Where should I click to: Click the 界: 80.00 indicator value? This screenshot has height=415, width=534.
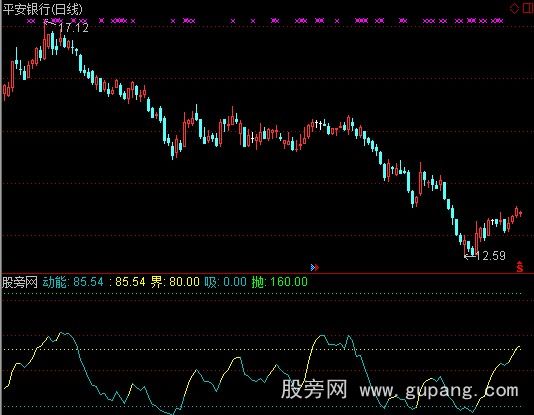(x=175, y=282)
